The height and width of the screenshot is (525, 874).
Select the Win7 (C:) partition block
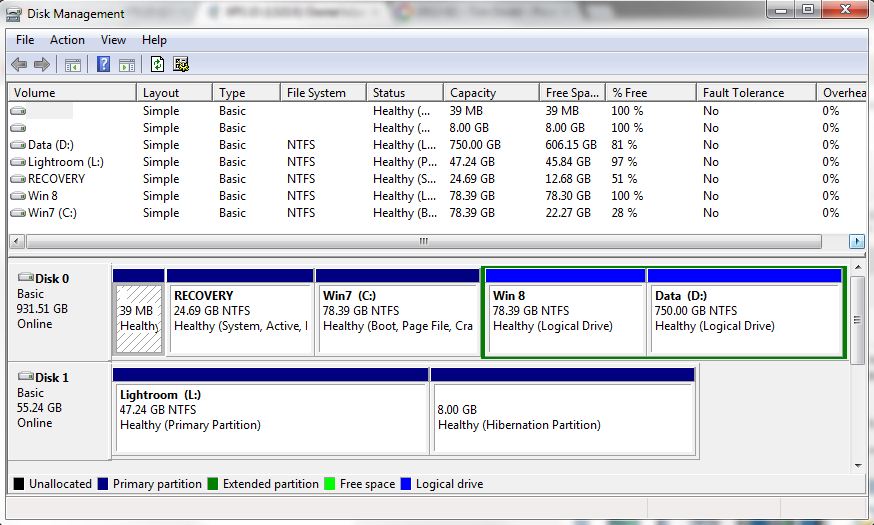coord(398,318)
